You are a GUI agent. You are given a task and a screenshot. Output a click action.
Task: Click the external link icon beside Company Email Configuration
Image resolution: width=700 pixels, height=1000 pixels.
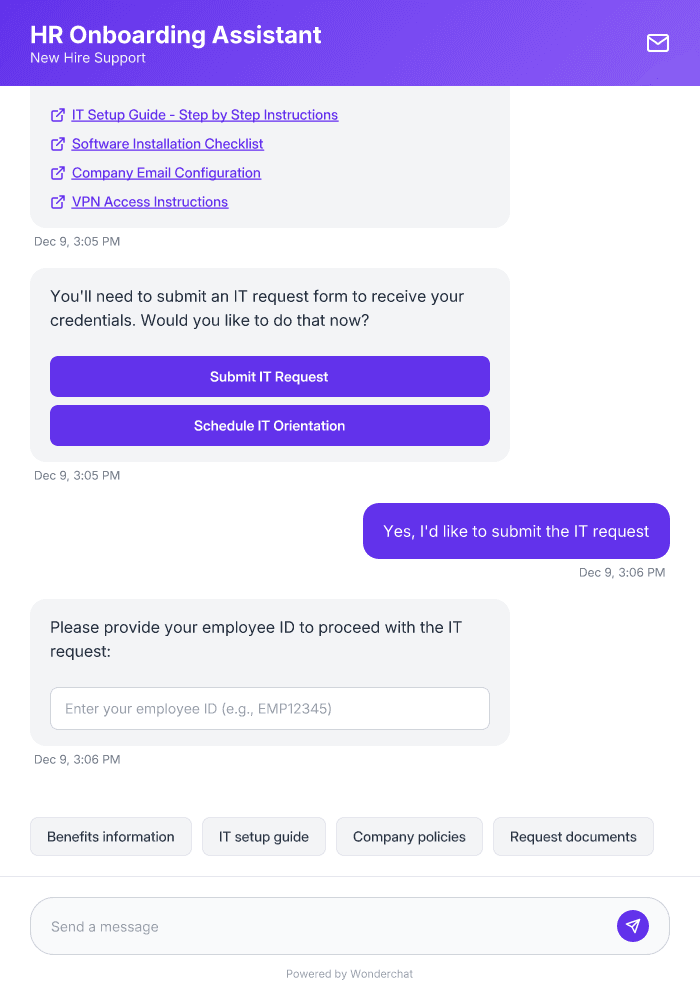[57, 172]
